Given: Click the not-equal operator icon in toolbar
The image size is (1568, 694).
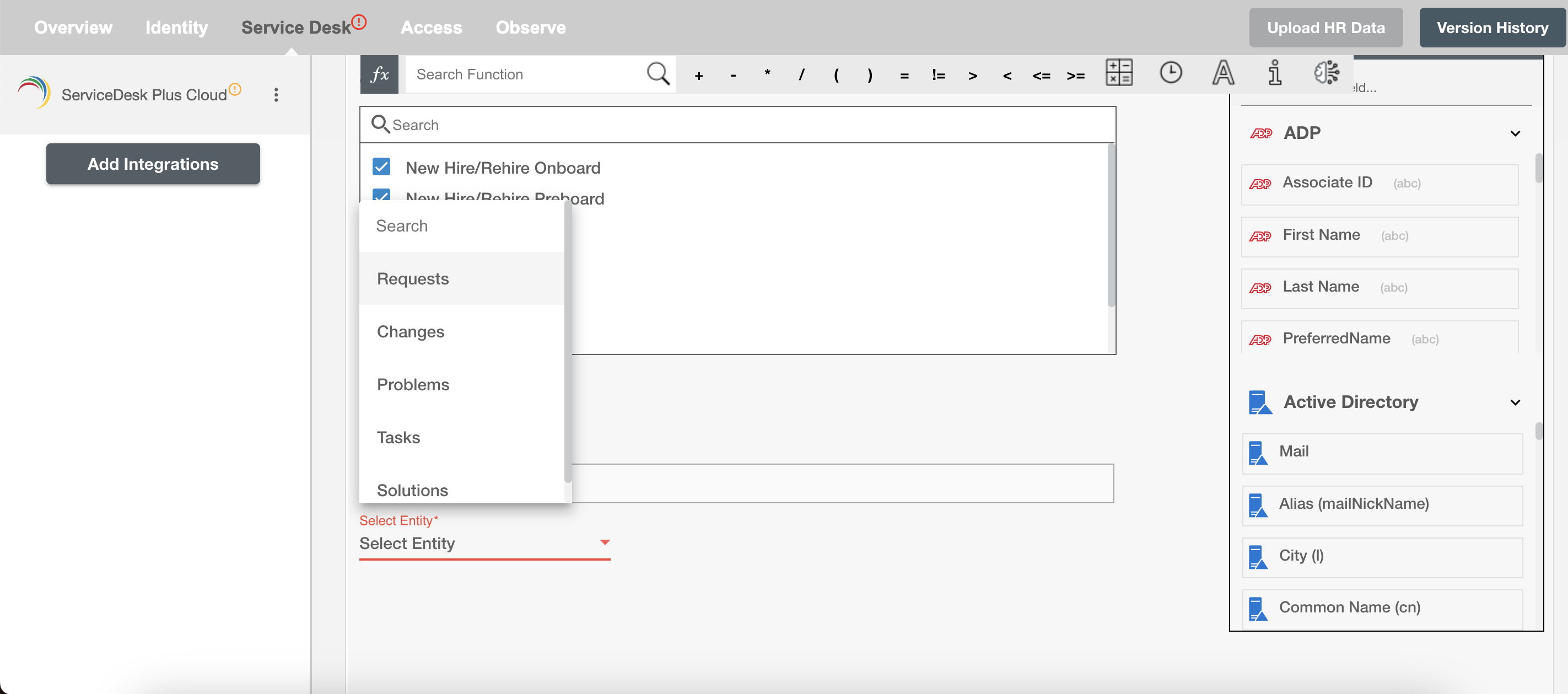Looking at the screenshot, I should [x=938, y=74].
